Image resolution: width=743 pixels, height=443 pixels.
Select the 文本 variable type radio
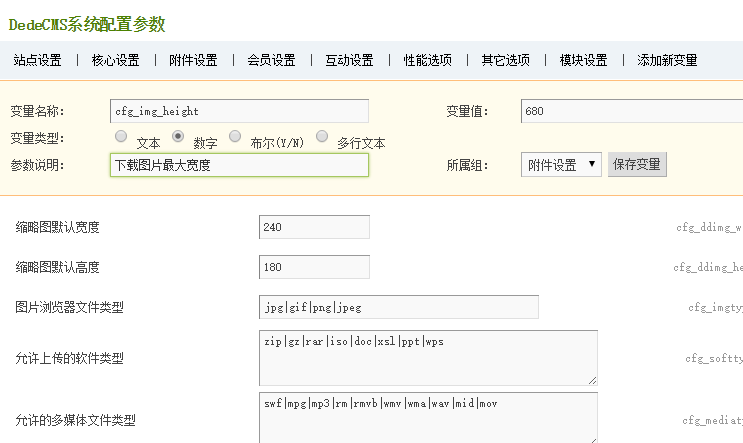[x=121, y=136]
